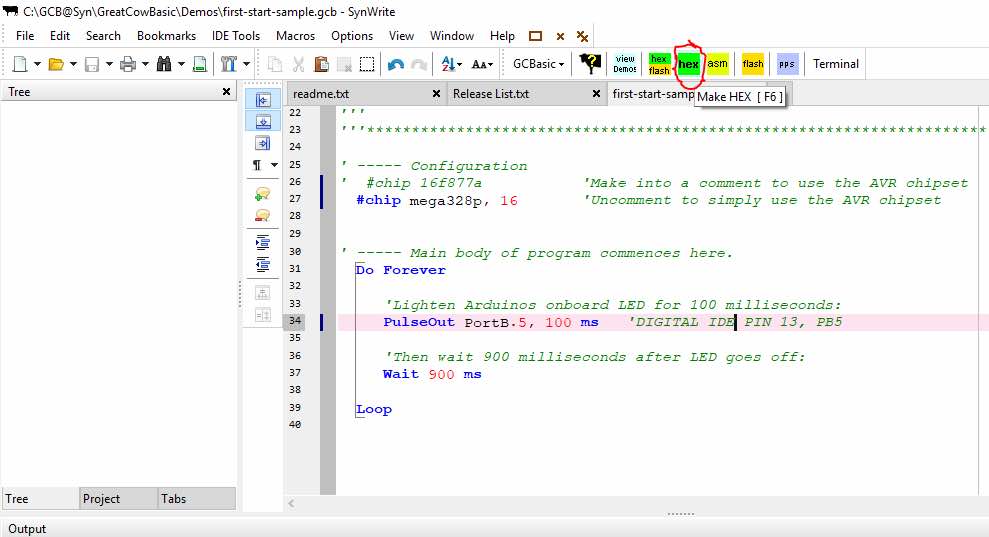Open the Edit menu

pyautogui.click(x=60, y=36)
